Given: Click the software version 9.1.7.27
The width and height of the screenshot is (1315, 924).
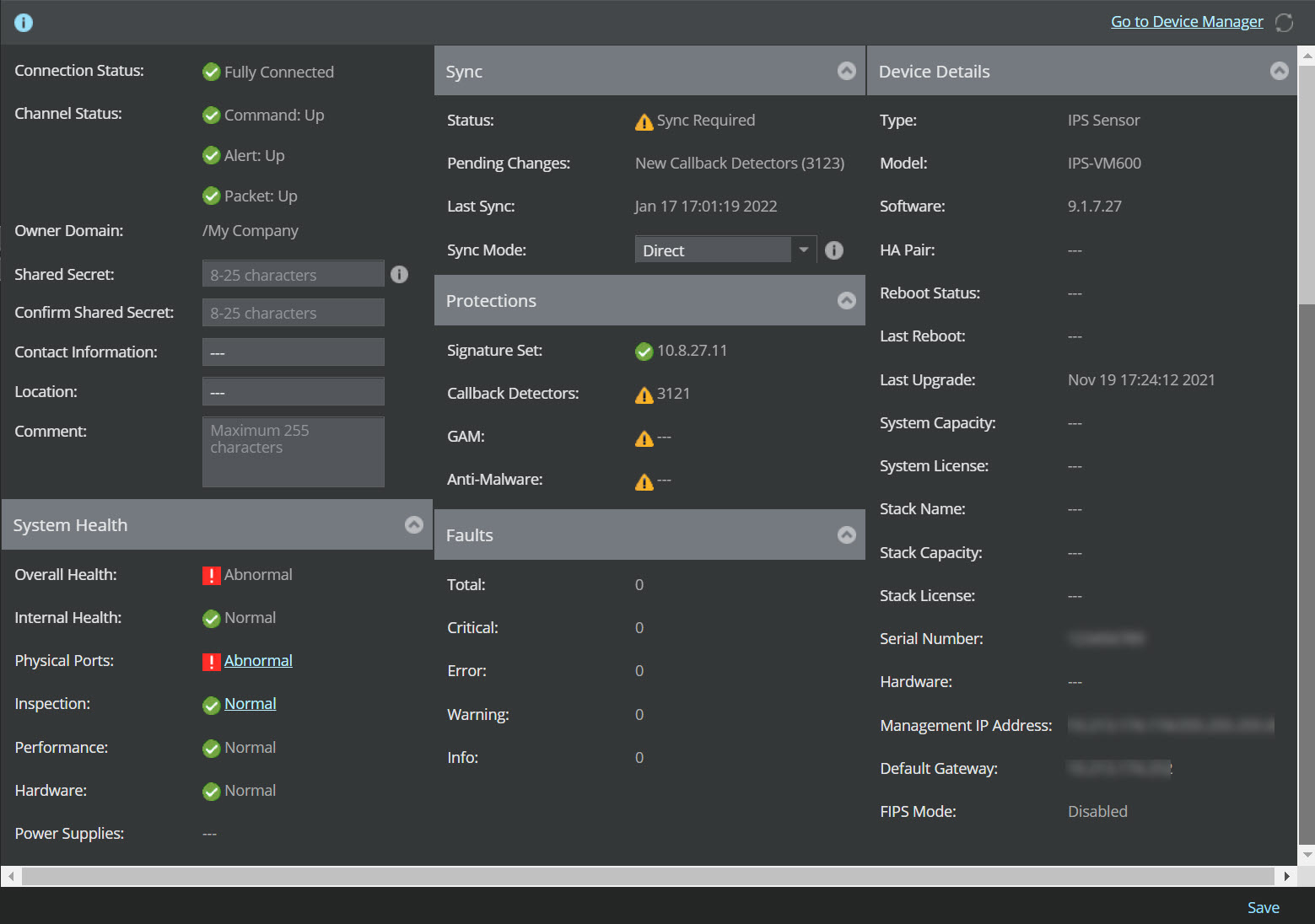Looking at the screenshot, I should pyautogui.click(x=1095, y=206).
